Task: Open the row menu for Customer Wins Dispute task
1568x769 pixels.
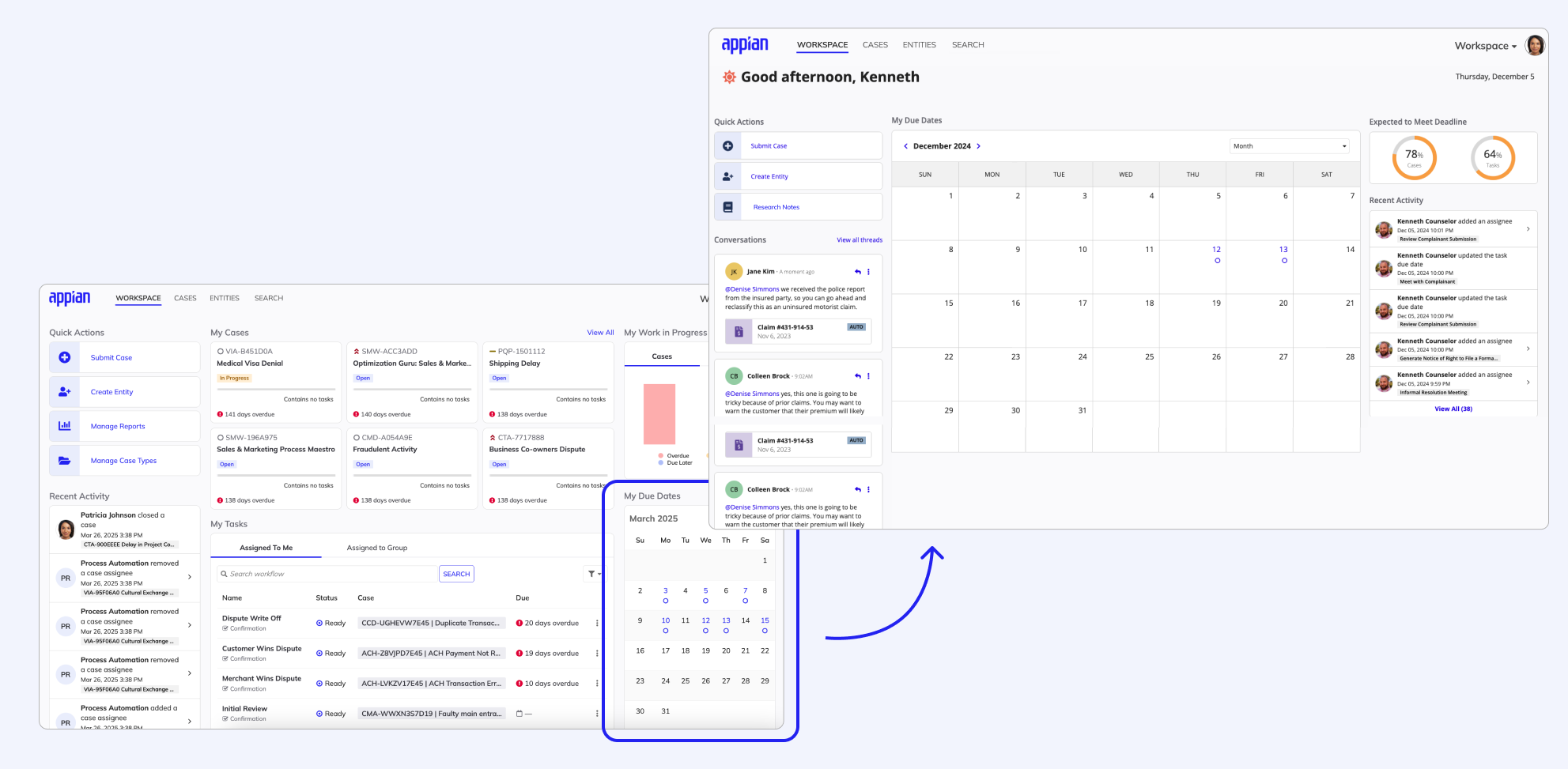Action: coord(597,654)
